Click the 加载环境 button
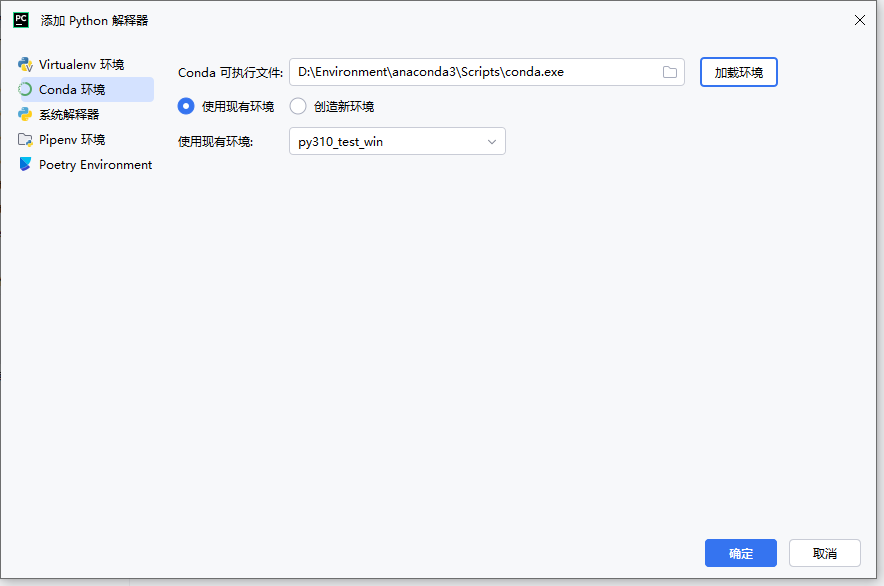 point(739,72)
